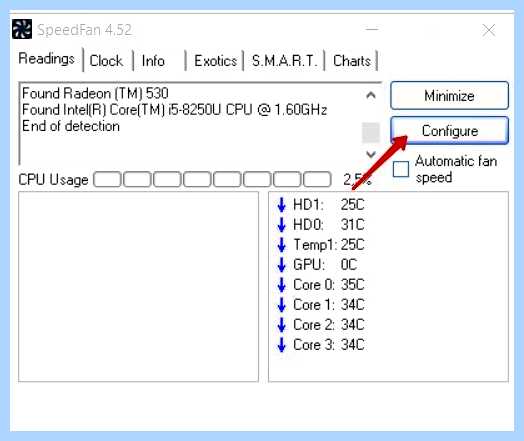Open the Clock tab

(106, 61)
